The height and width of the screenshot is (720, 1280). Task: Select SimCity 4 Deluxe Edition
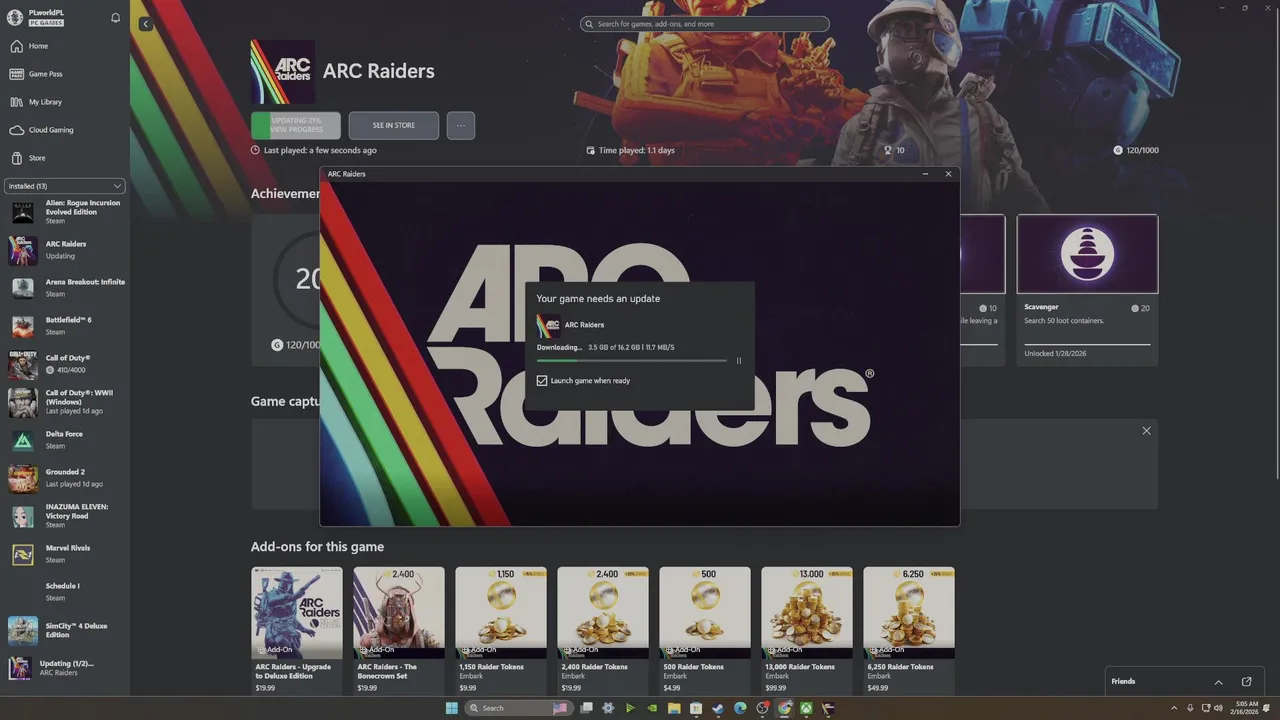[65, 630]
